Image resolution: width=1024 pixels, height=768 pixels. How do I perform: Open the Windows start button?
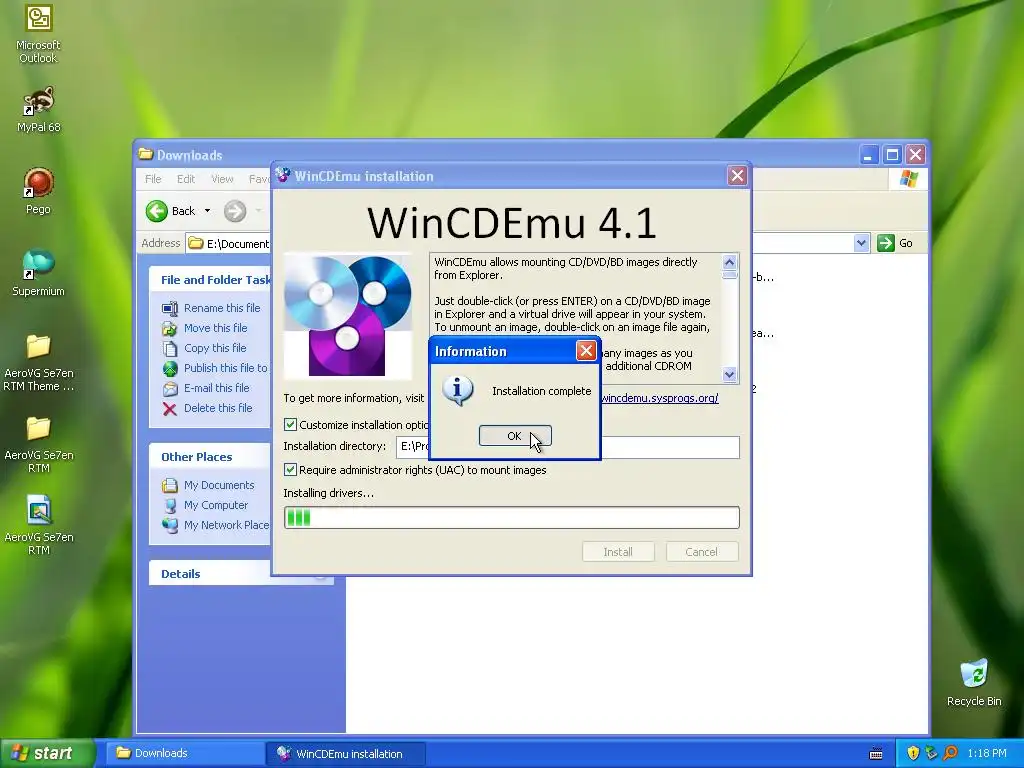click(47, 753)
